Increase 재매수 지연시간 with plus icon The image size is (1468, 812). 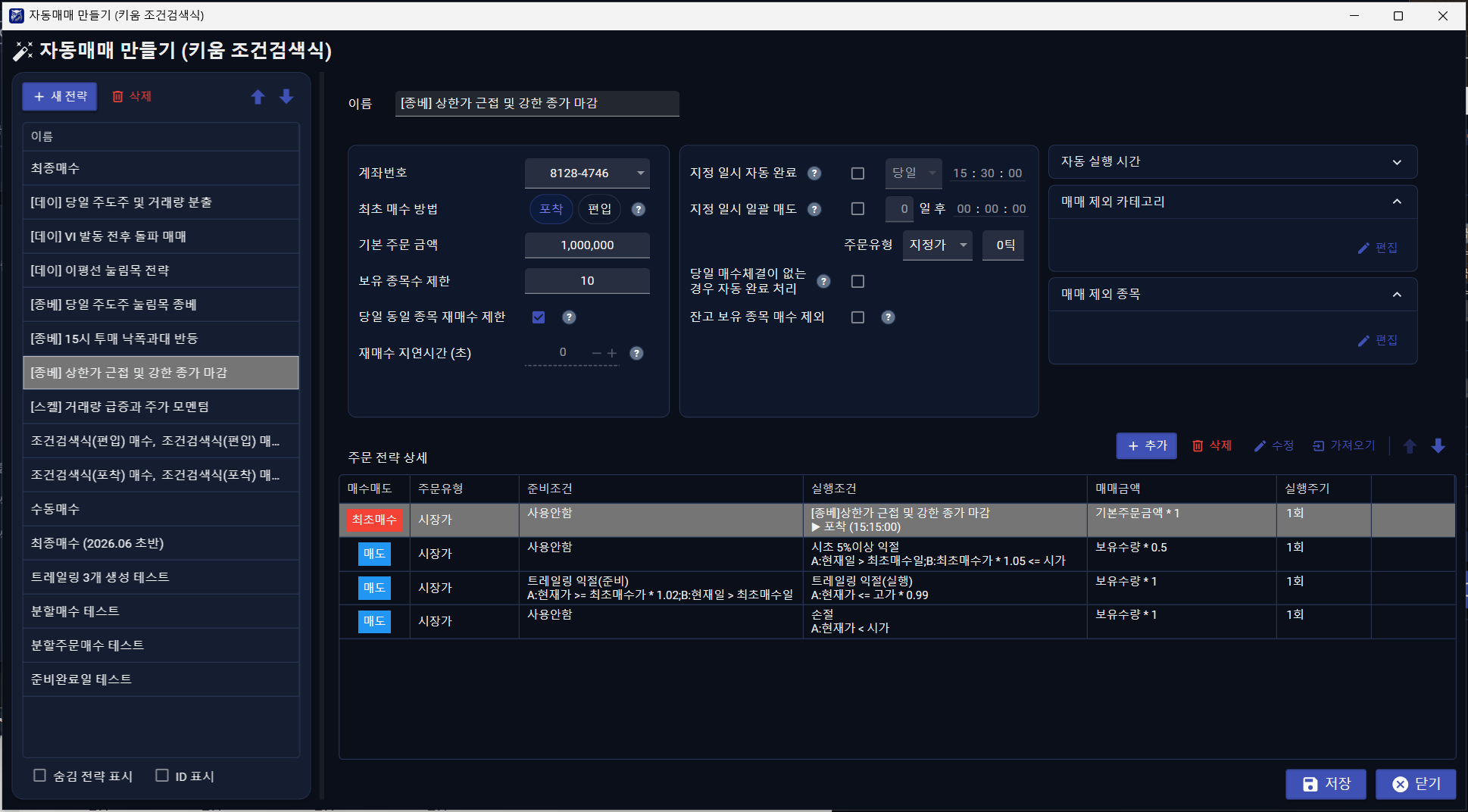point(612,353)
